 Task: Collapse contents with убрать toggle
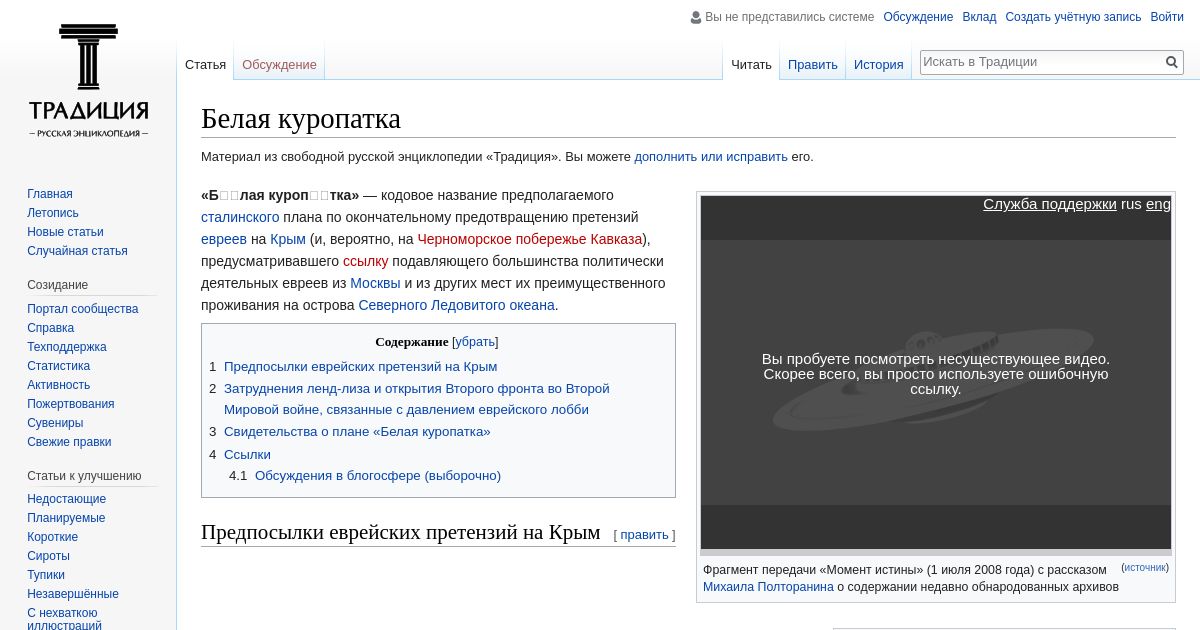(475, 342)
